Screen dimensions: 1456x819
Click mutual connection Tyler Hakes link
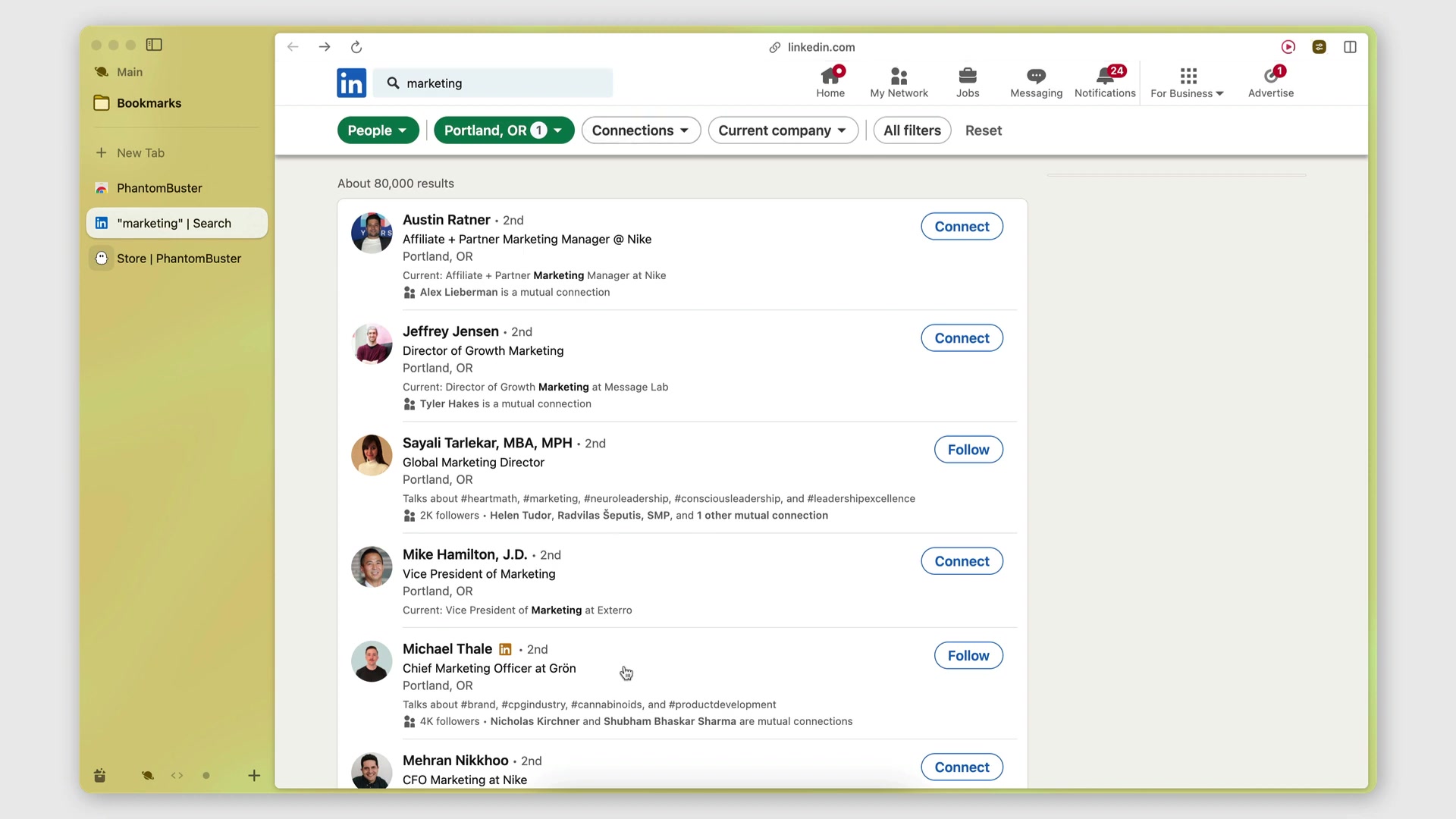coord(450,403)
